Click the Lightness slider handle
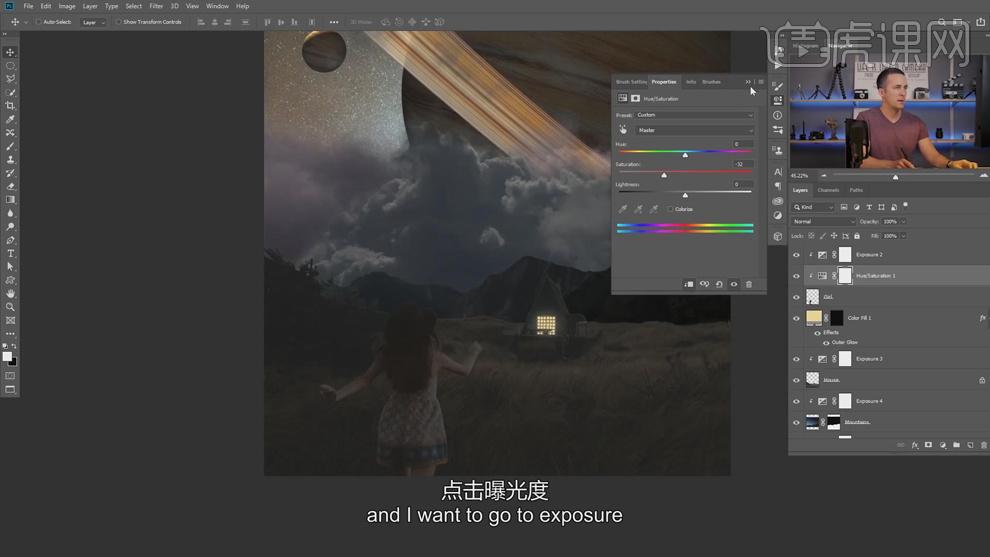Image resolution: width=990 pixels, height=557 pixels. [685, 195]
